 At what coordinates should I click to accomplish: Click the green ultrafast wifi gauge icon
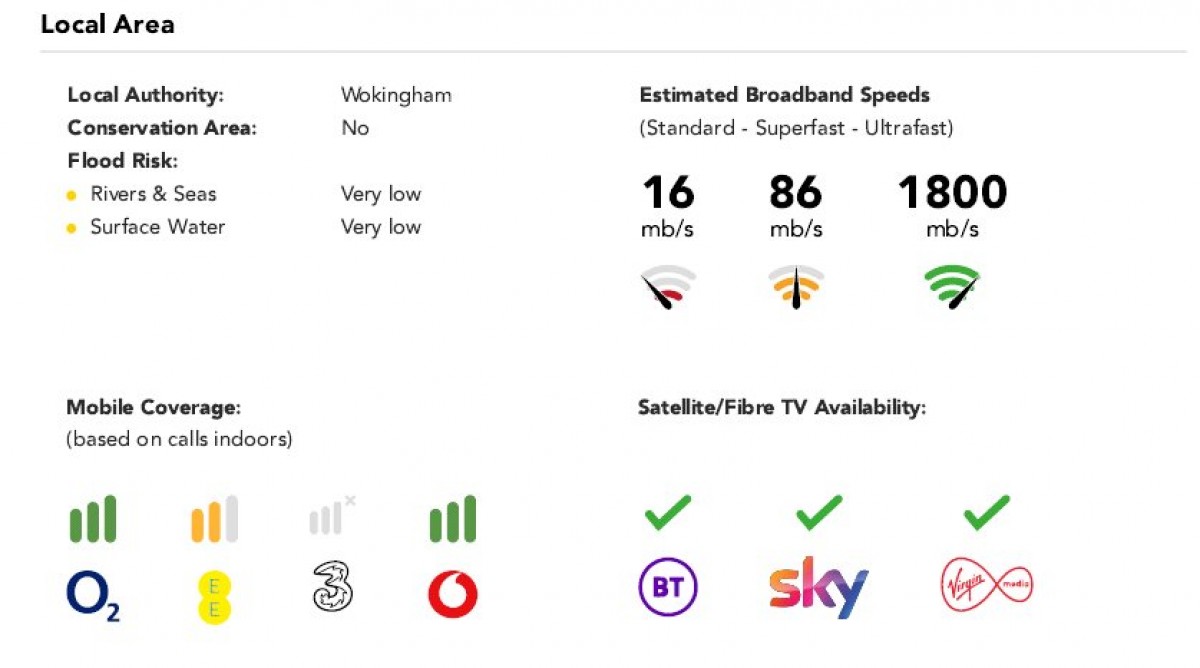click(952, 286)
